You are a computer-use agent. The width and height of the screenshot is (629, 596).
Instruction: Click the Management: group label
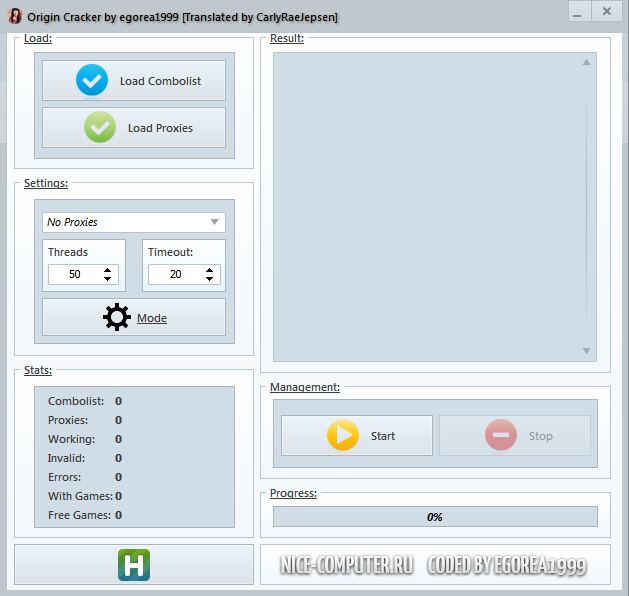[305, 387]
